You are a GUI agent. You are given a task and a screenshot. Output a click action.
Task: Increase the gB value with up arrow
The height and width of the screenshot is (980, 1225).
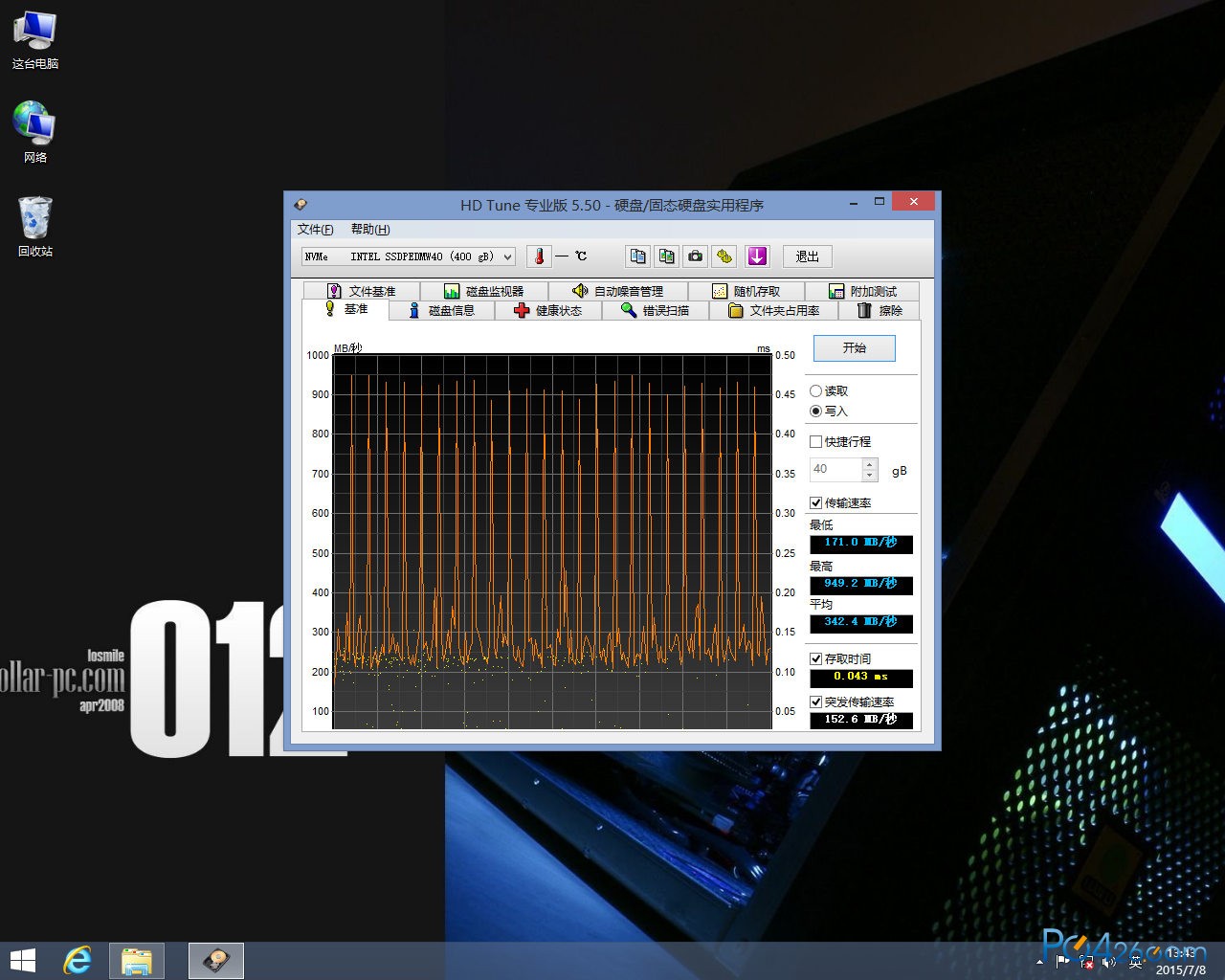pos(870,463)
